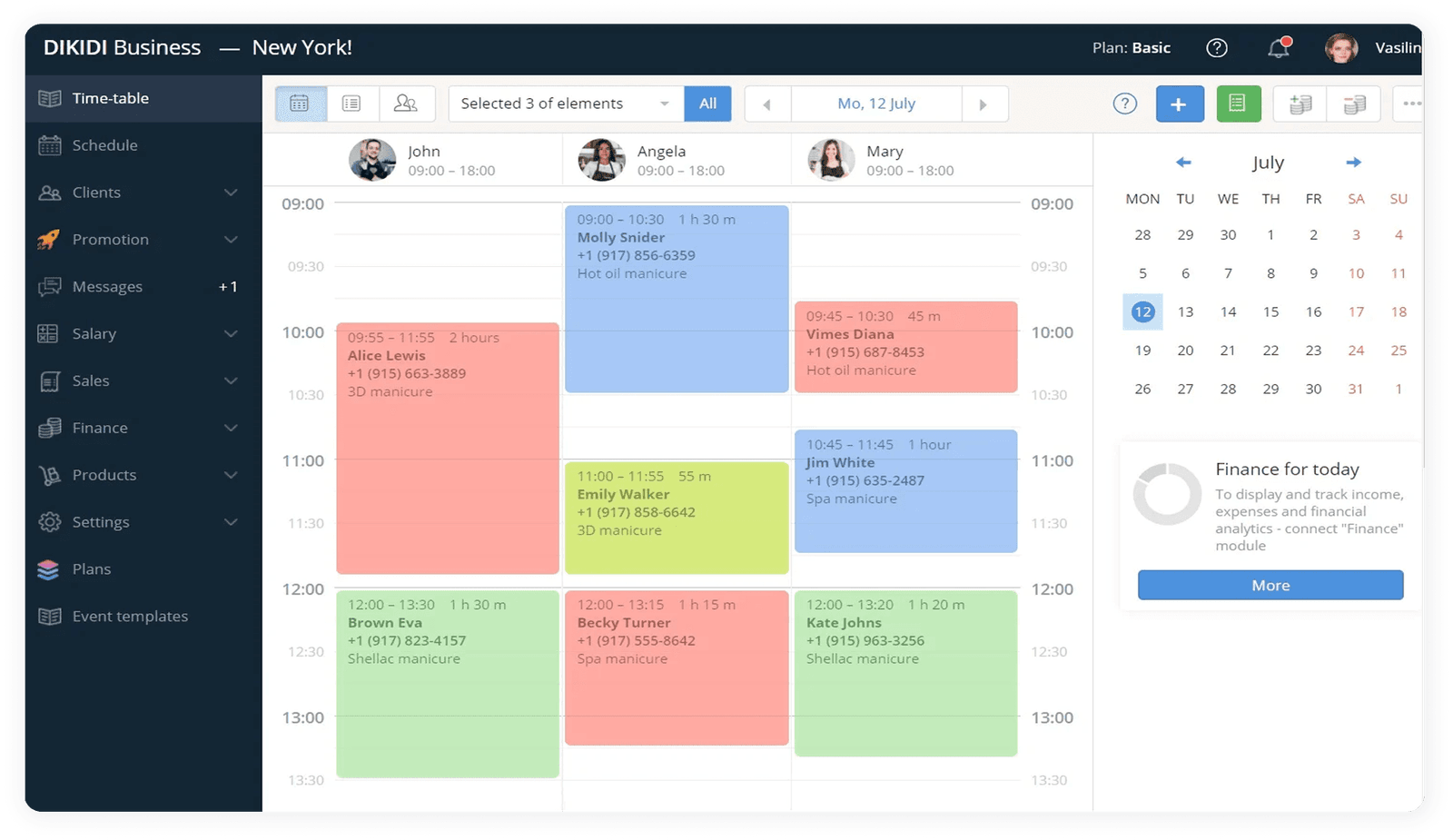Go to previous month in mini calendar
The height and width of the screenshot is (840, 1453).
click(1183, 163)
